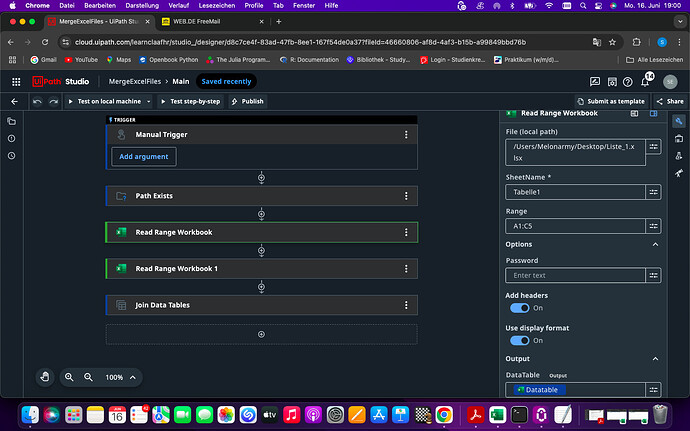Viewport: 690px width, 431px height.
Task: Select the properties wrench panel tab
Action: pos(679,122)
